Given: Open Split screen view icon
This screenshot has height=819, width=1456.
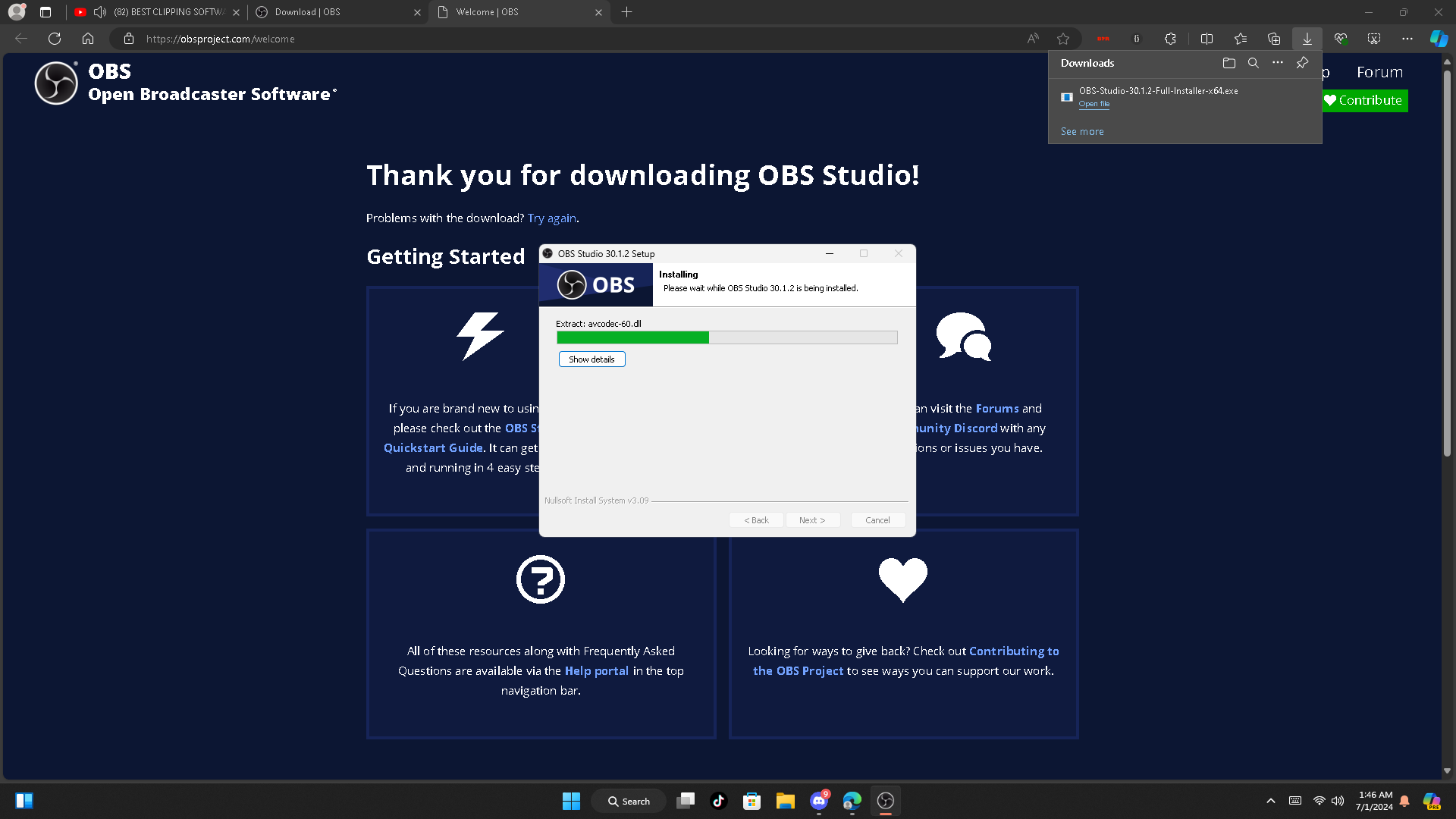Looking at the screenshot, I should (x=1207, y=39).
